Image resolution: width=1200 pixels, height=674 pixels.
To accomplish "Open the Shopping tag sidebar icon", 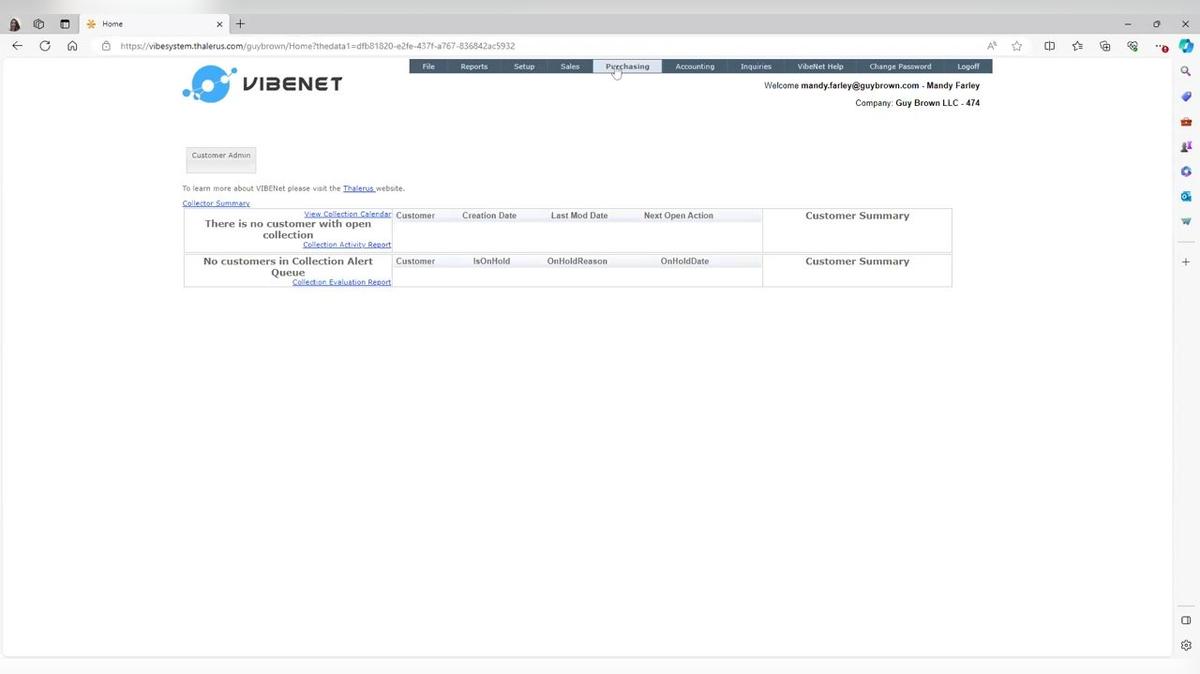I will coord(1186,96).
